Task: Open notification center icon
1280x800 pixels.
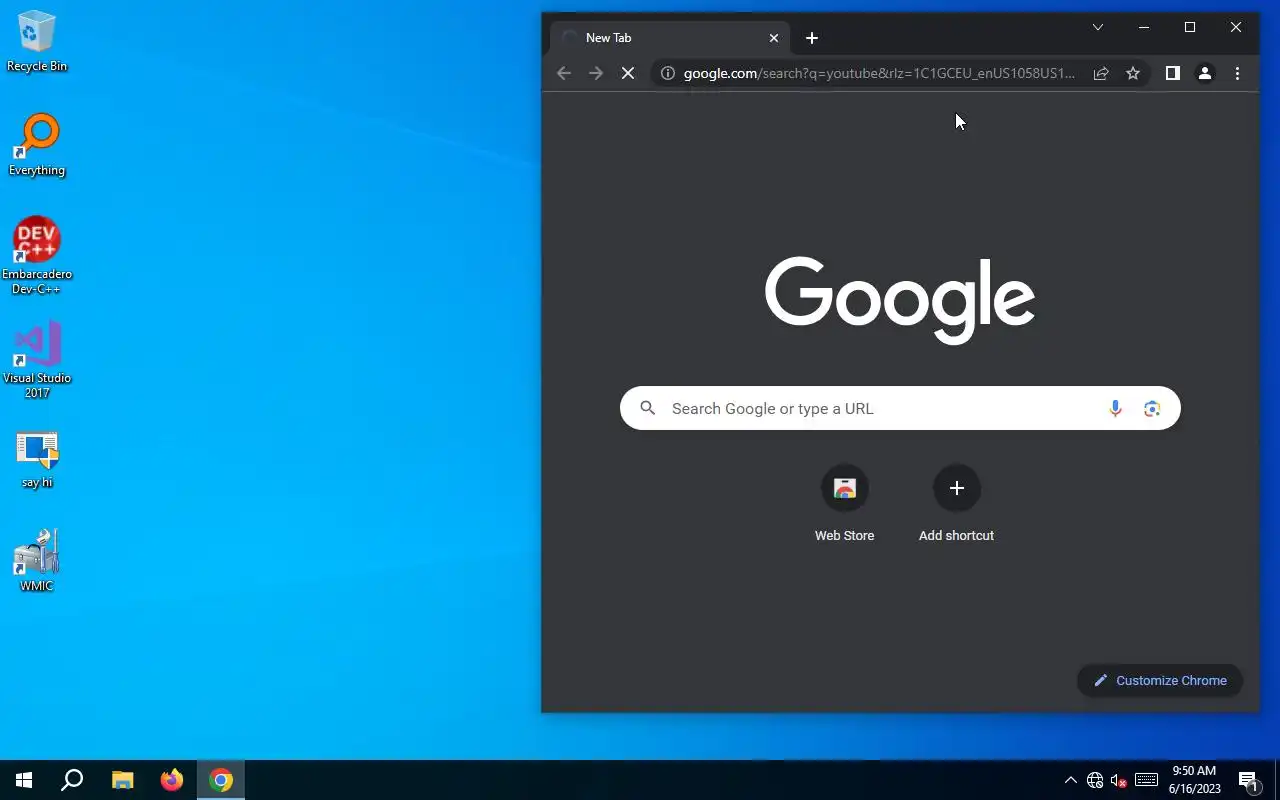Action: click(1248, 780)
